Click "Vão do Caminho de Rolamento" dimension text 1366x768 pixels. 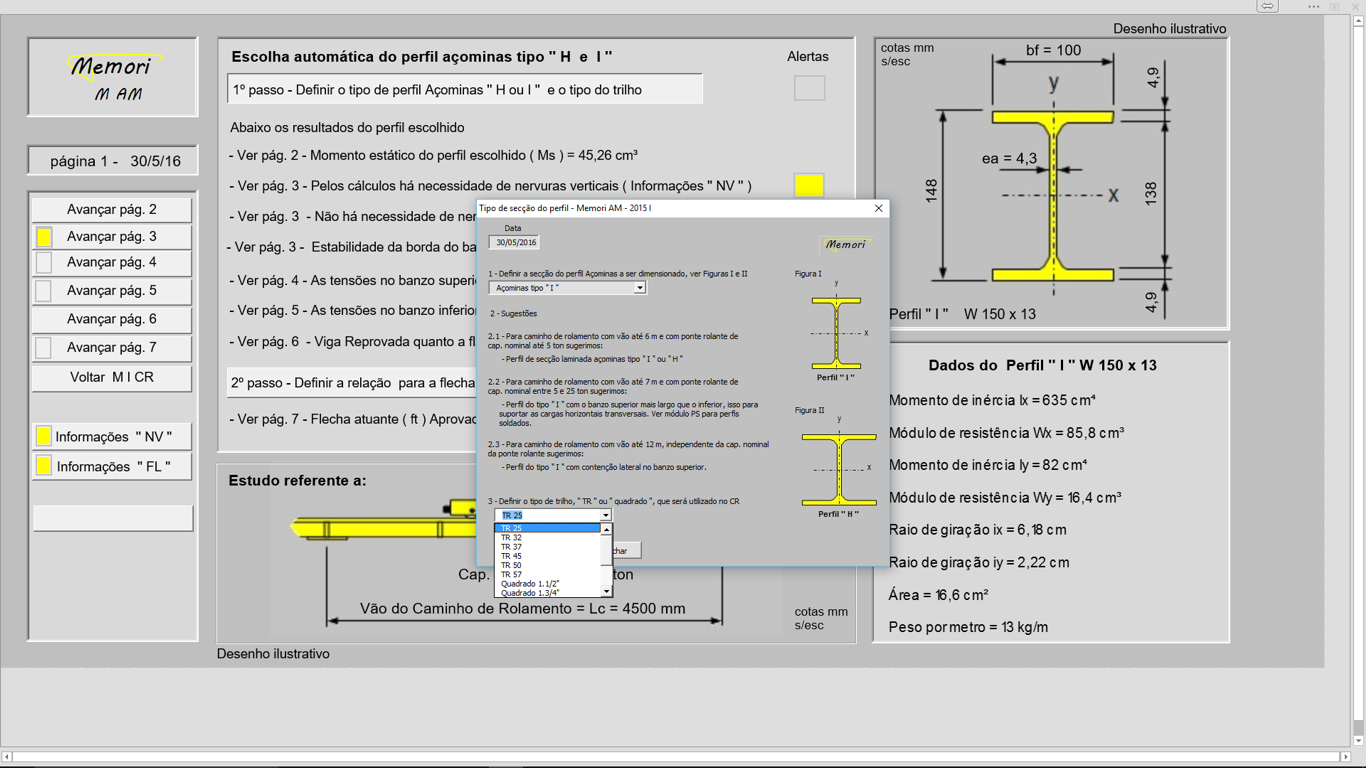[x=523, y=608]
